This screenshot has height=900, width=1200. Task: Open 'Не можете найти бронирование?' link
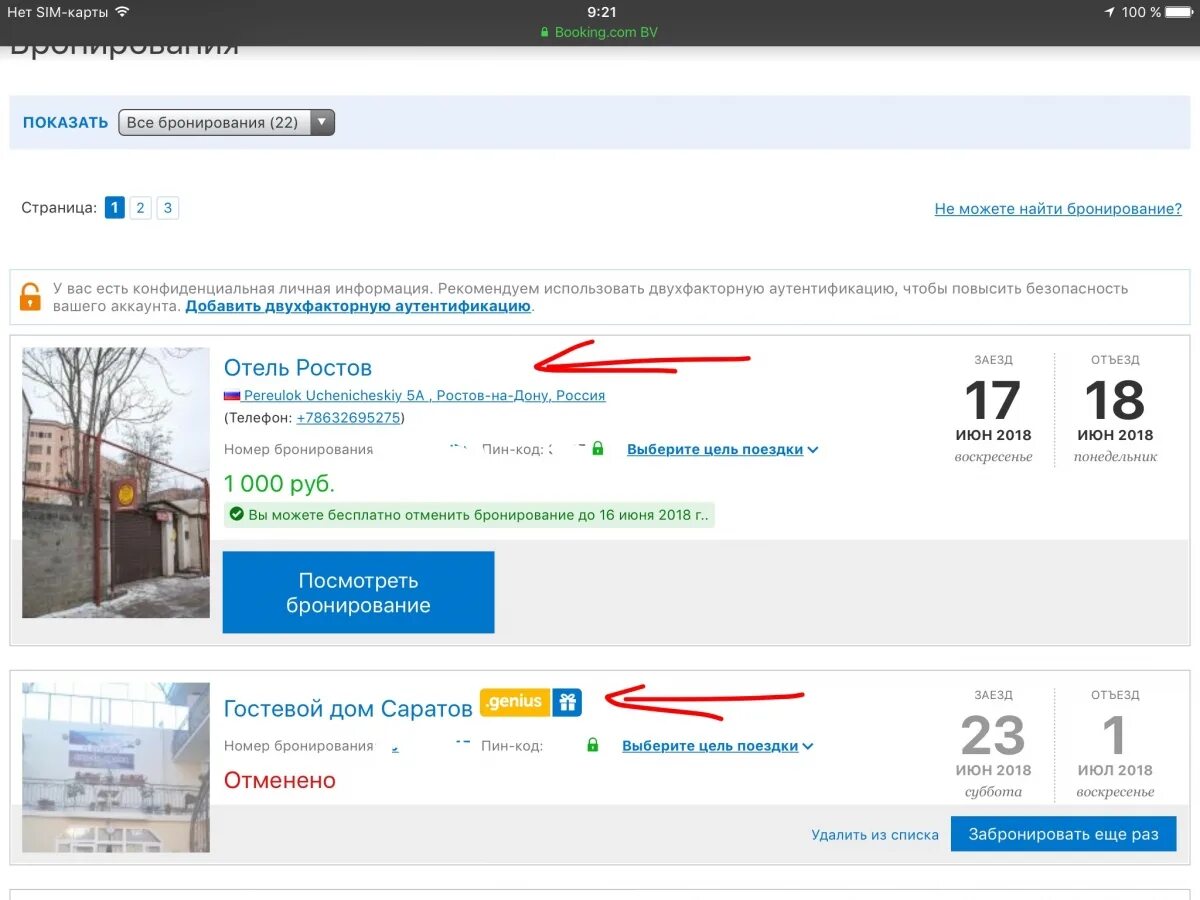(x=1058, y=209)
